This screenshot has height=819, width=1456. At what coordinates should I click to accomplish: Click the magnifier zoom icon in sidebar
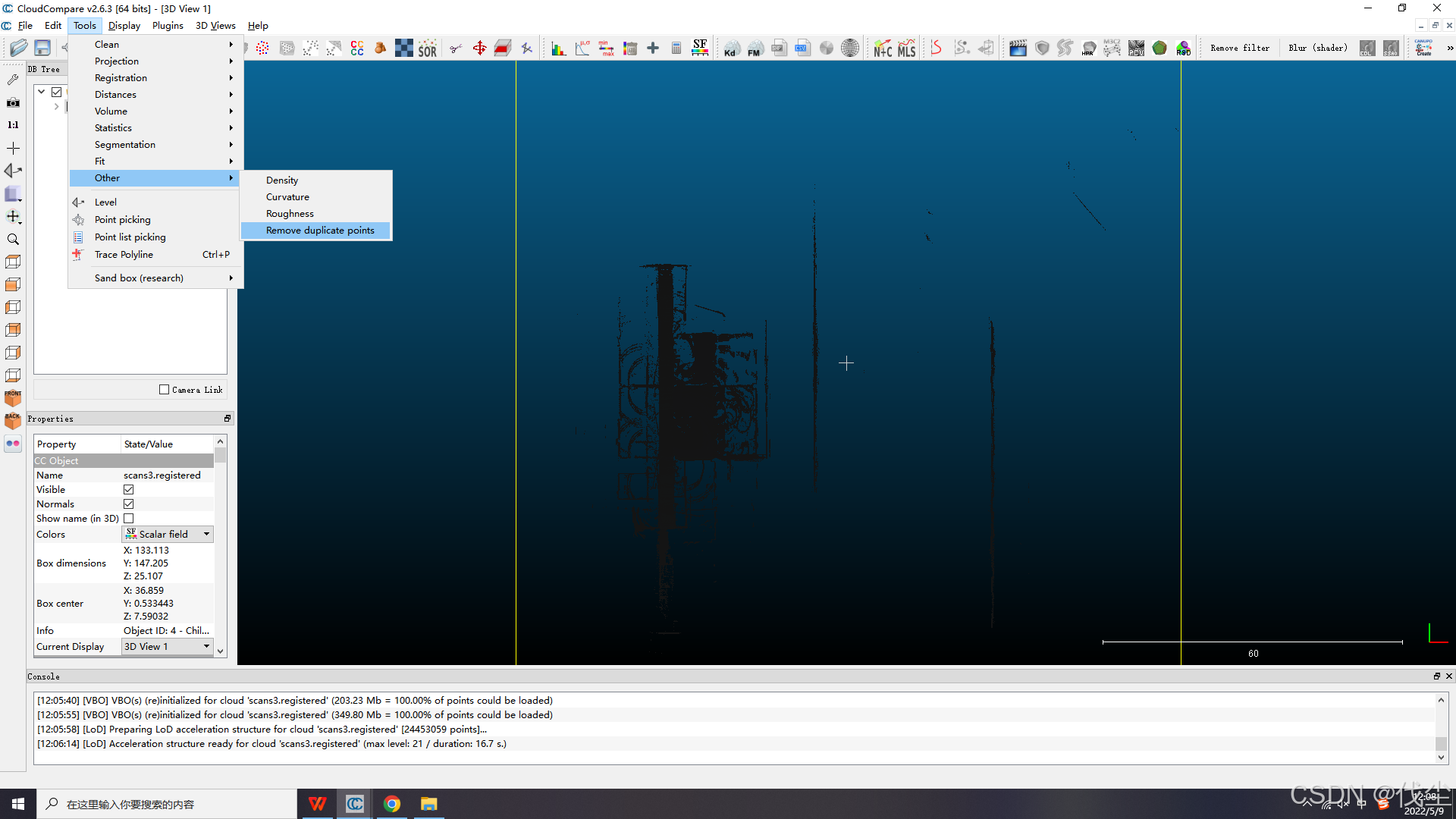click(x=13, y=239)
